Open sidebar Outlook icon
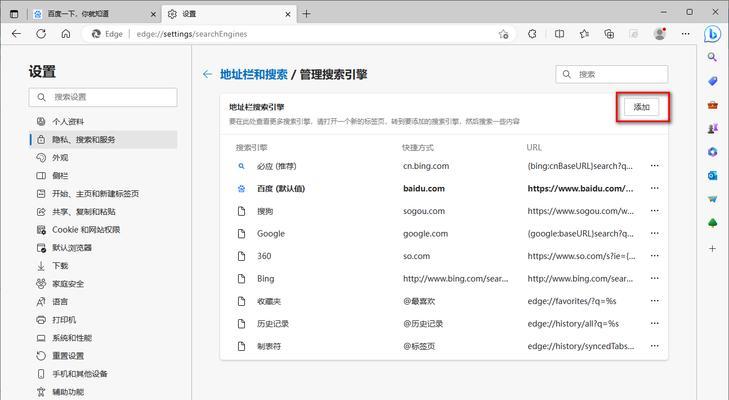The height and width of the screenshot is (400, 729). coord(712,175)
